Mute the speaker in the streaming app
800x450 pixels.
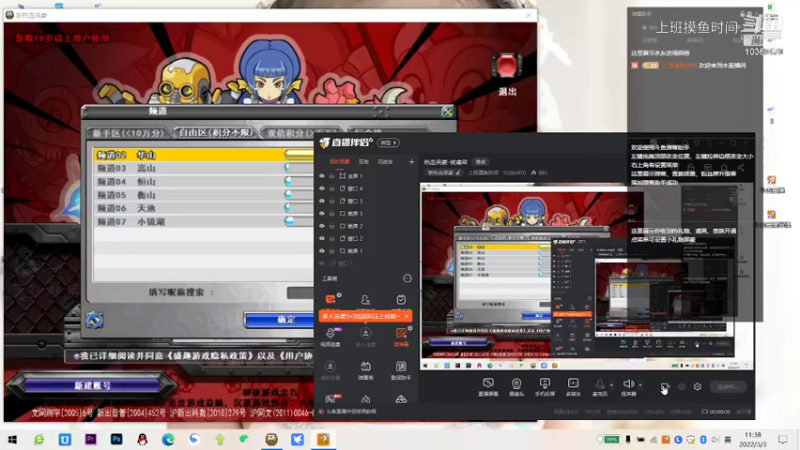pyautogui.click(x=629, y=386)
